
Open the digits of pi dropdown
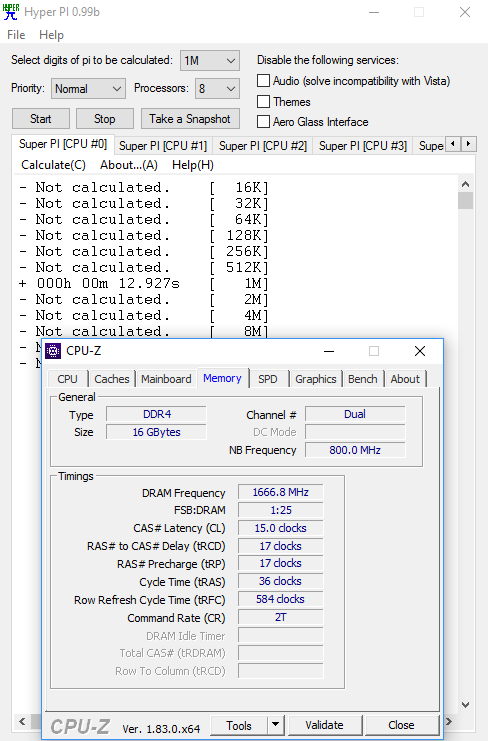210,60
